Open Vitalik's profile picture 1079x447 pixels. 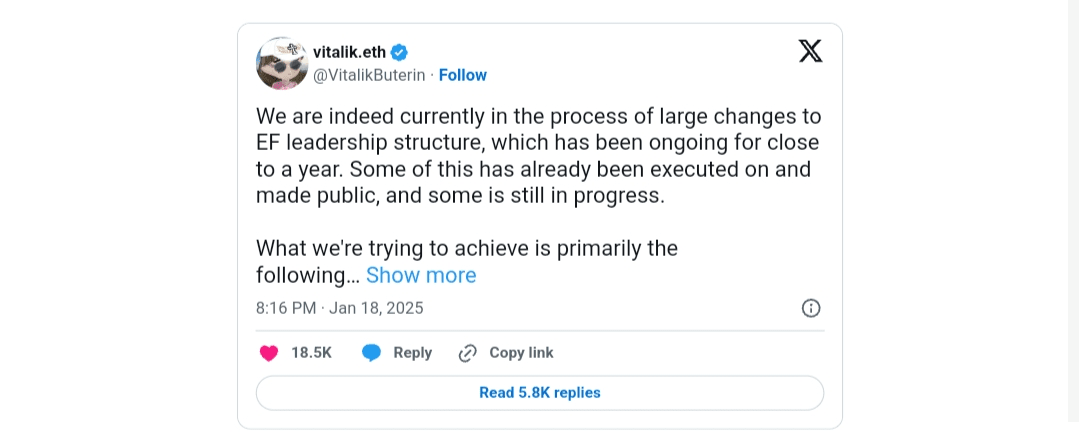[282, 64]
